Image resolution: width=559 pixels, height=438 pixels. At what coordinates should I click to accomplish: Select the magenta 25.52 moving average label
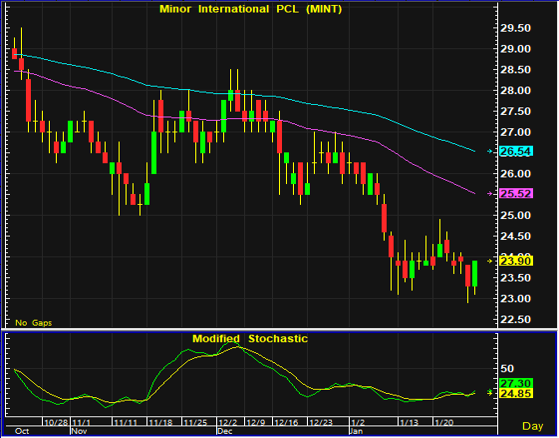516,194
